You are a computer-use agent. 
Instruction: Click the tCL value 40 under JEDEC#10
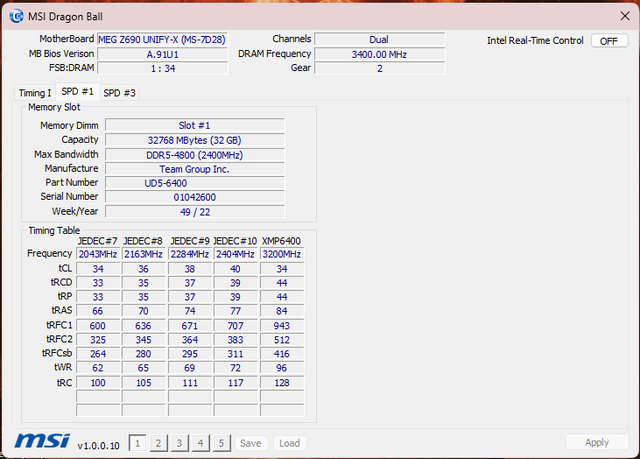[x=236, y=269]
